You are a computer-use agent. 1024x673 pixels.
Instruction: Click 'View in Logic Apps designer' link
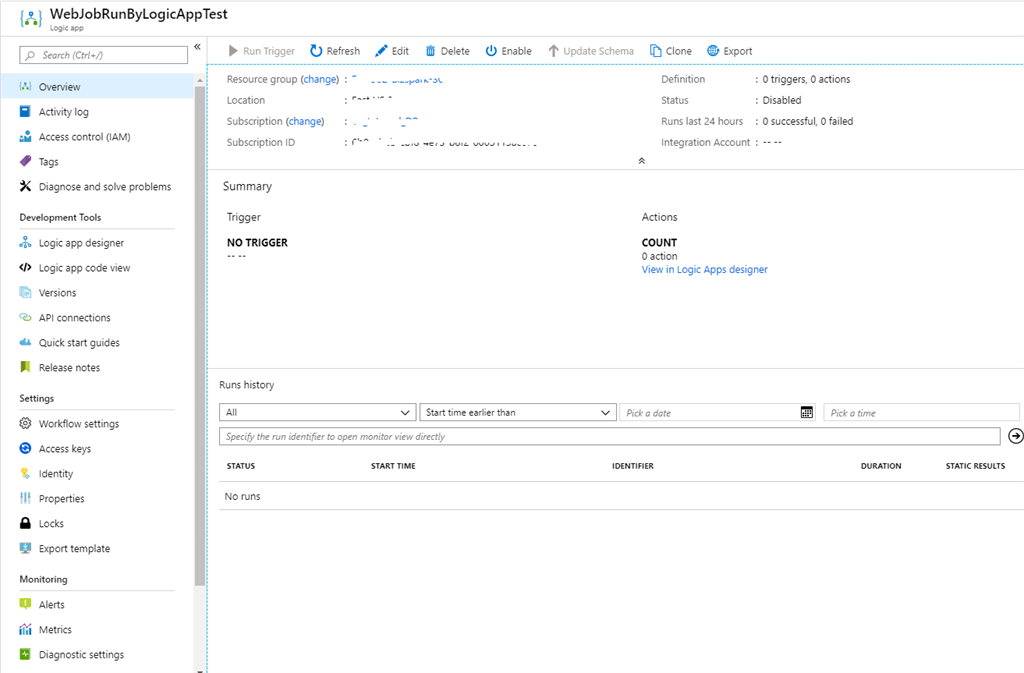click(704, 270)
